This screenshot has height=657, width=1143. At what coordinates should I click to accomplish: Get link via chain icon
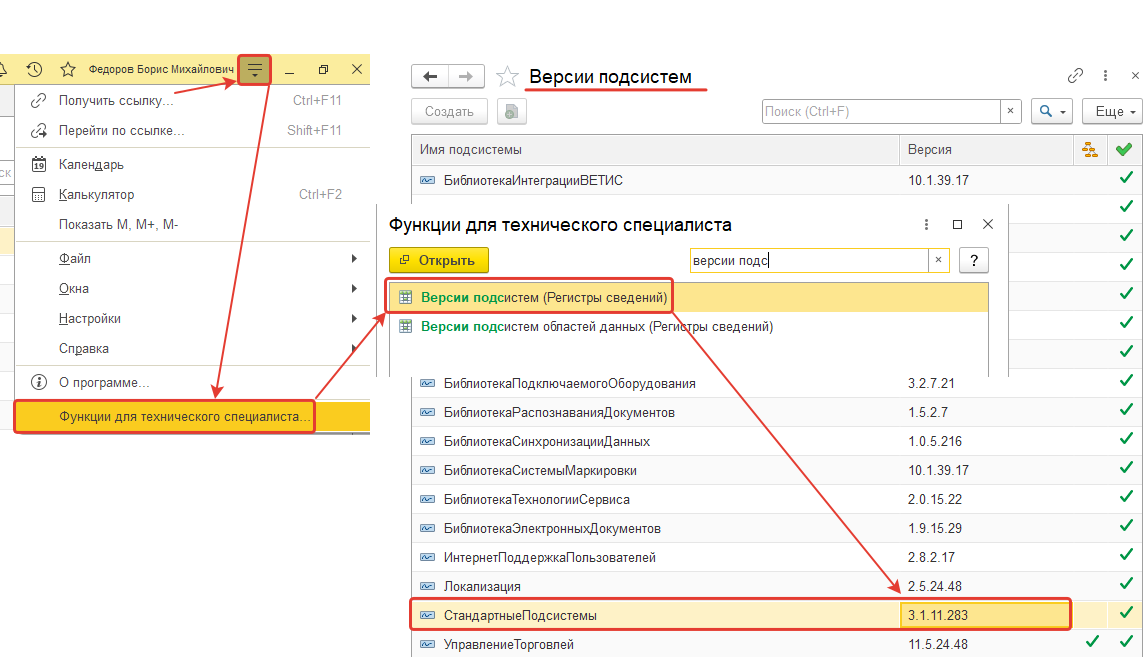tap(1075, 76)
